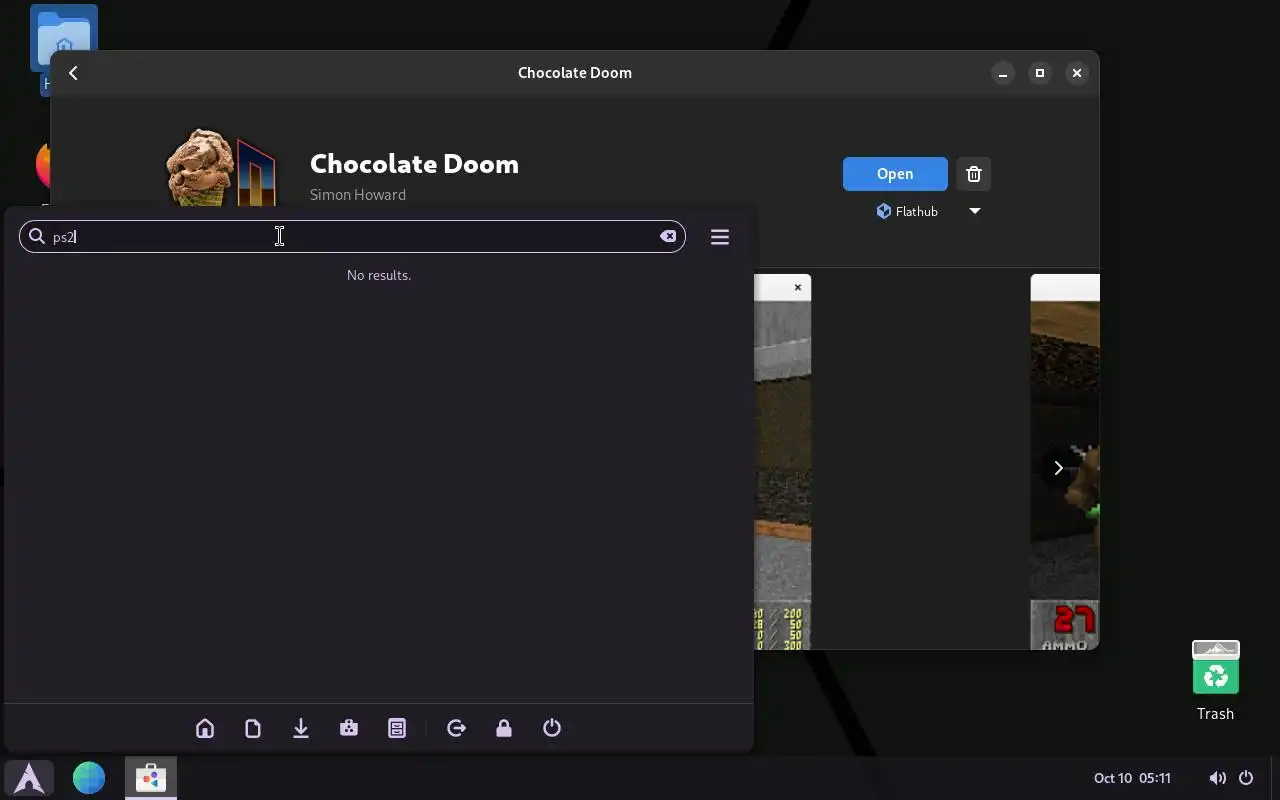Show next Chocolate Doom screenshot
This screenshot has height=800, width=1280.
[1058, 468]
